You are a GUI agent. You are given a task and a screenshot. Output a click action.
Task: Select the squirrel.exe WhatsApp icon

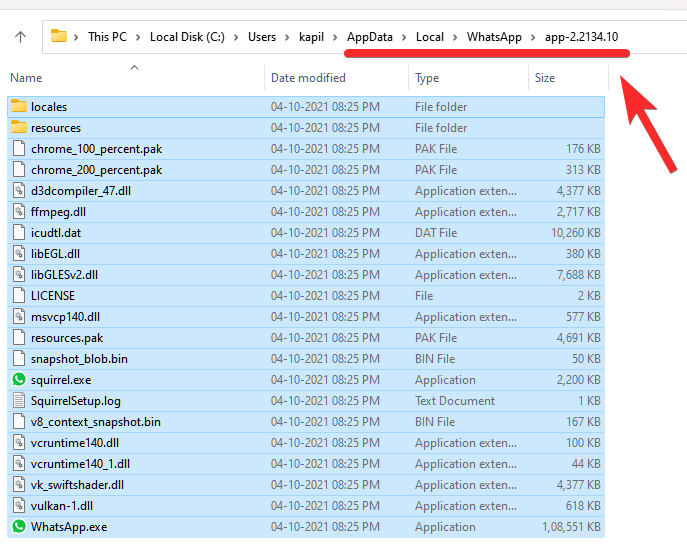pos(18,380)
